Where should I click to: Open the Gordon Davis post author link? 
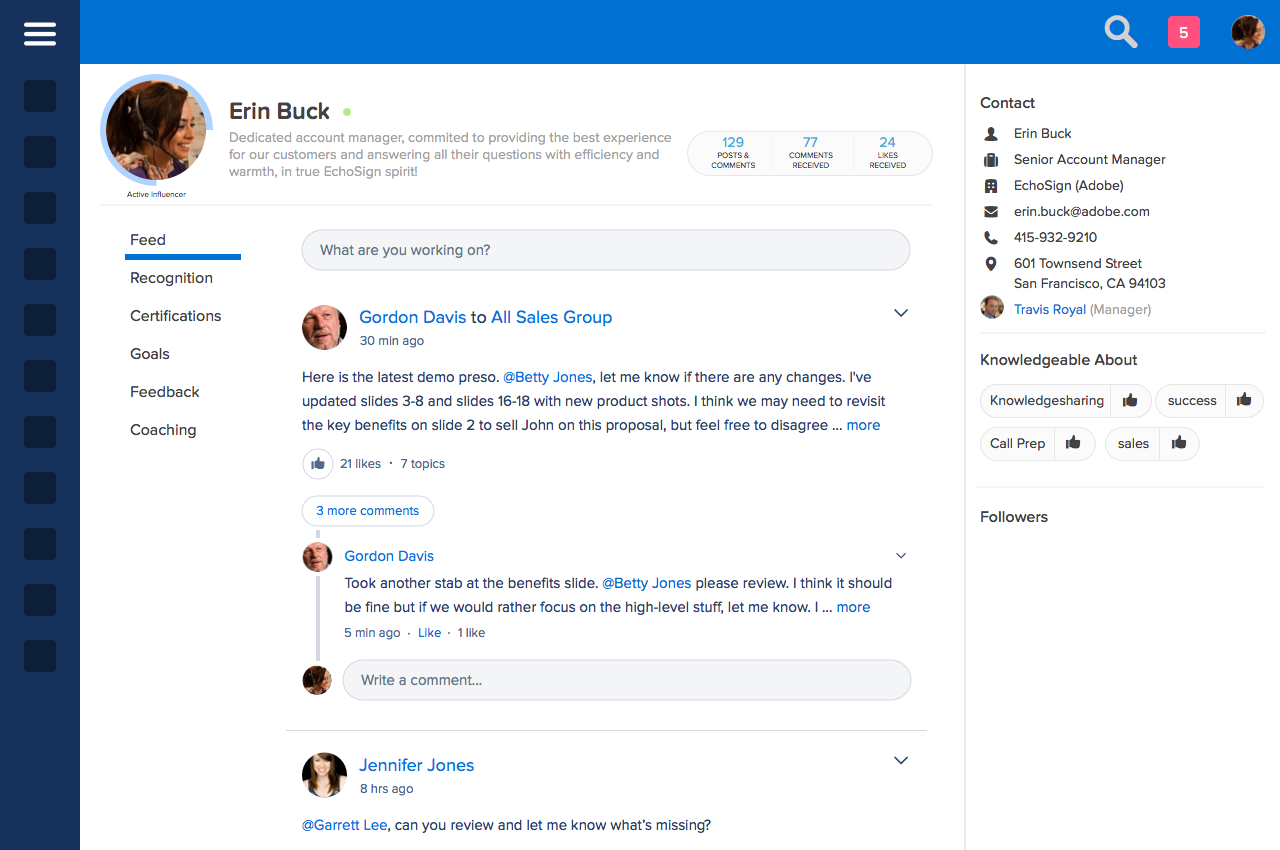pyautogui.click(x=413, y=317)
